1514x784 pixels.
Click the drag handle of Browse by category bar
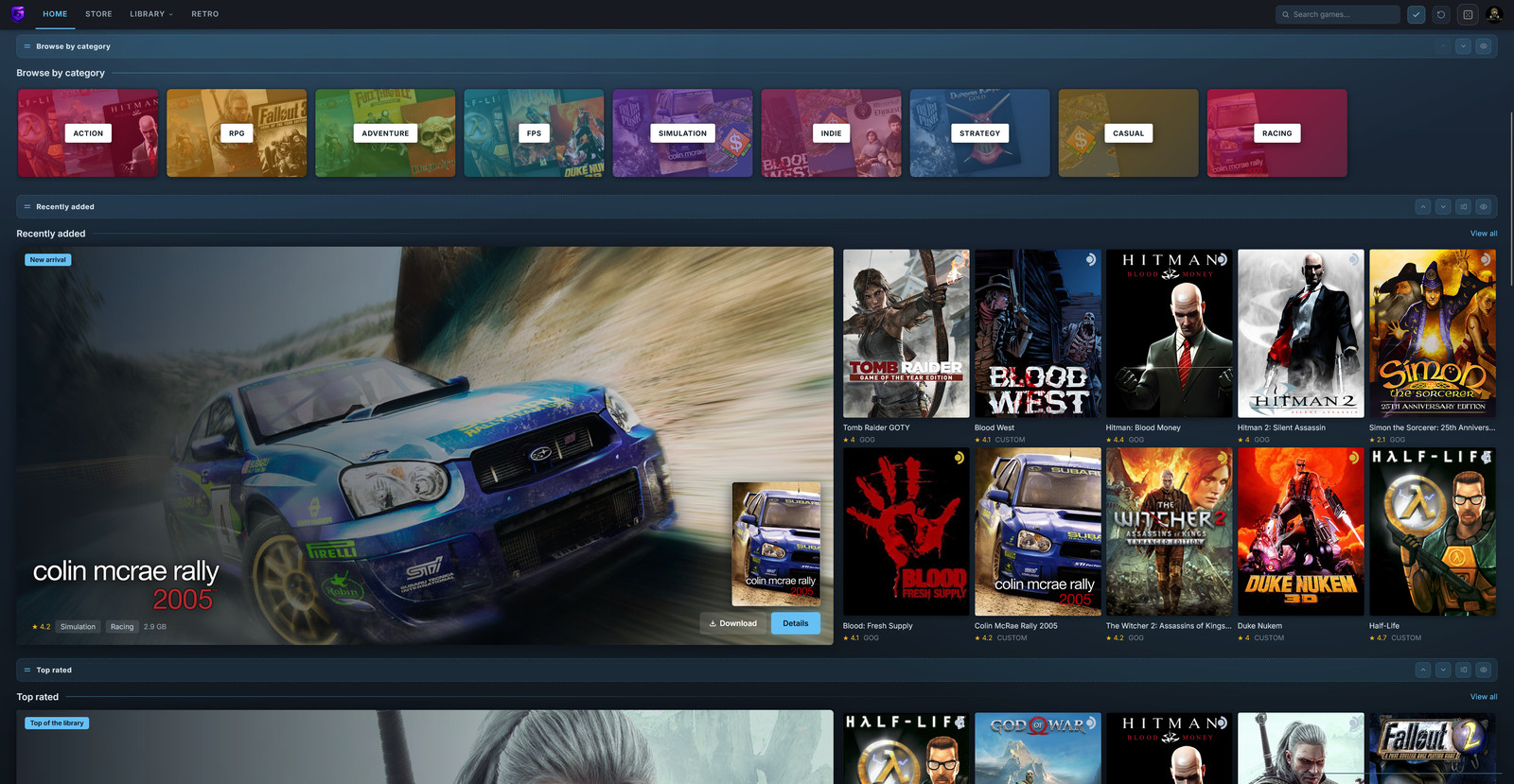[27, 46]
